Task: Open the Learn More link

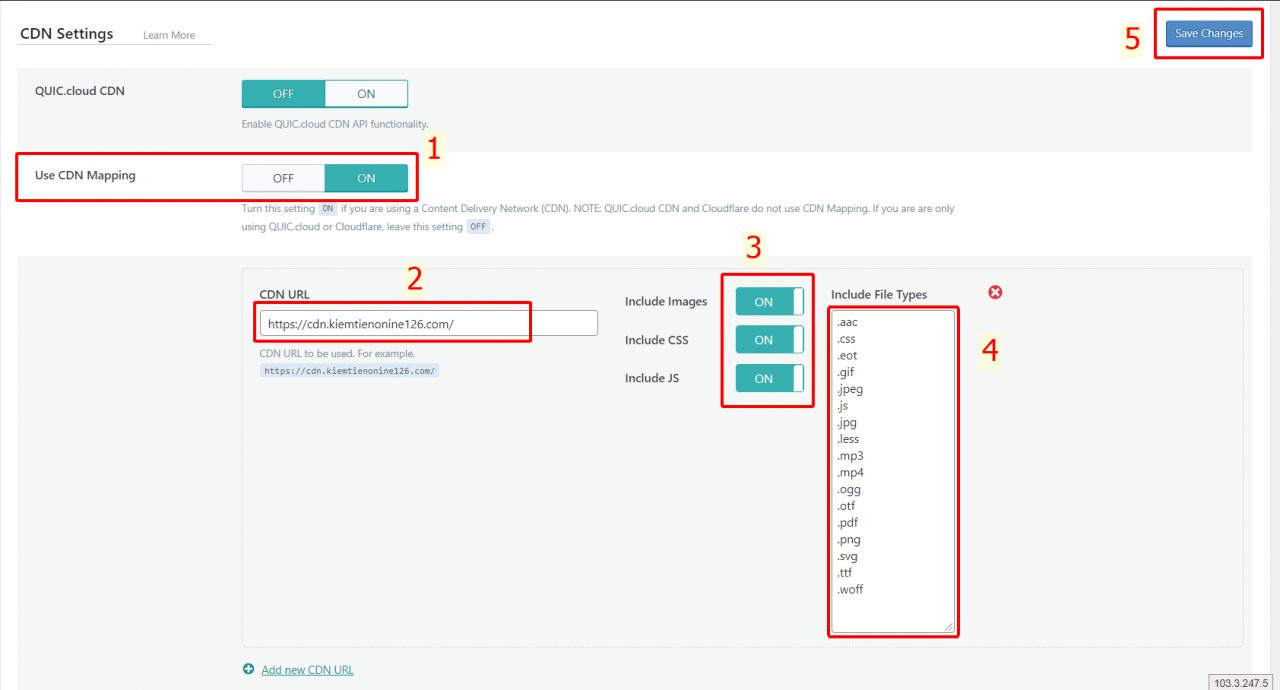Action: pyautogui.click(x=169, y=35)
